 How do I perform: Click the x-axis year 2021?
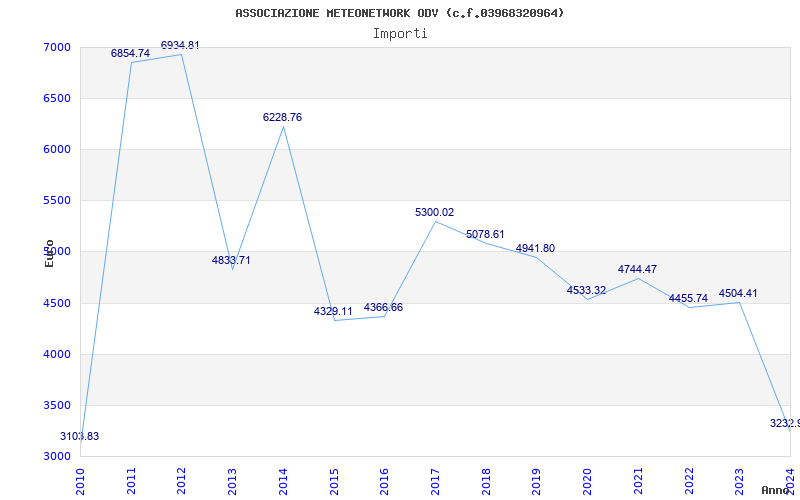pyautogui.click(x=638, y=481)
